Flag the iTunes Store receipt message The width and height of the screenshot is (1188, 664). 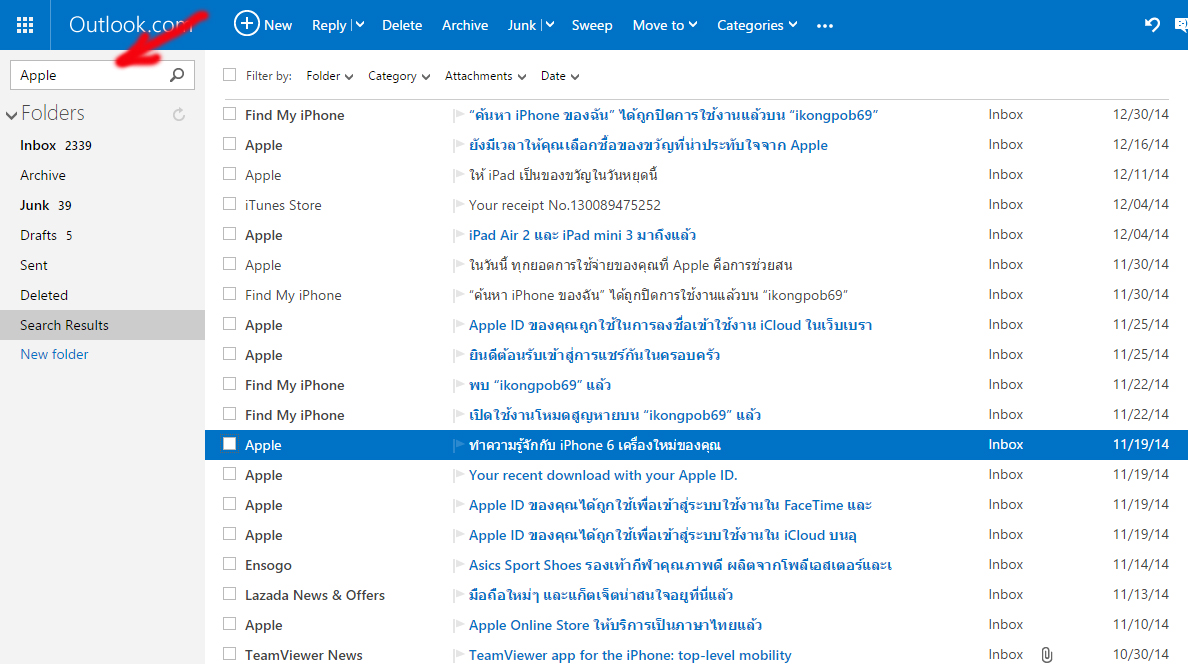[x=458, y=205]
